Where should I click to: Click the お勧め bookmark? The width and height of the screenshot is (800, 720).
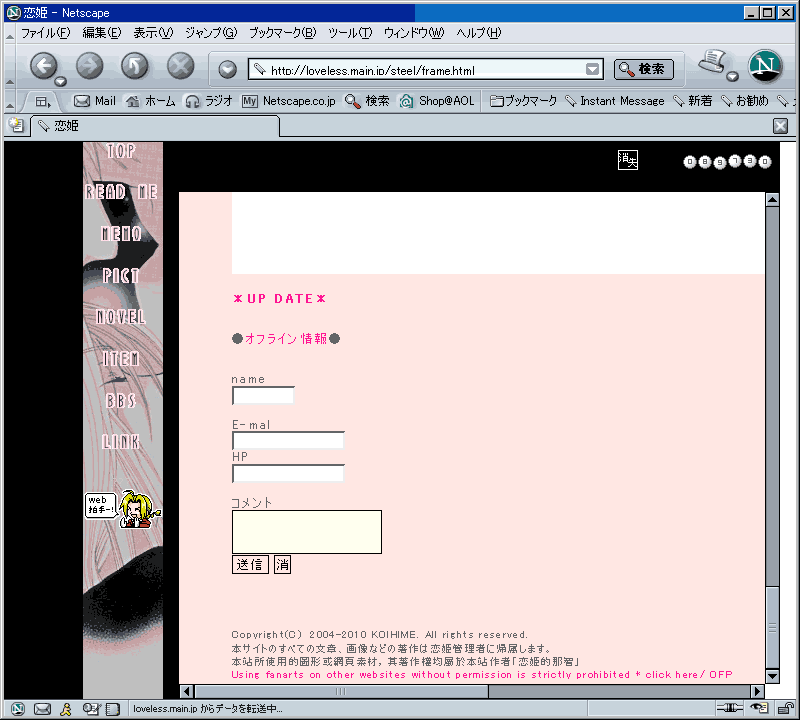click(745, 101)
